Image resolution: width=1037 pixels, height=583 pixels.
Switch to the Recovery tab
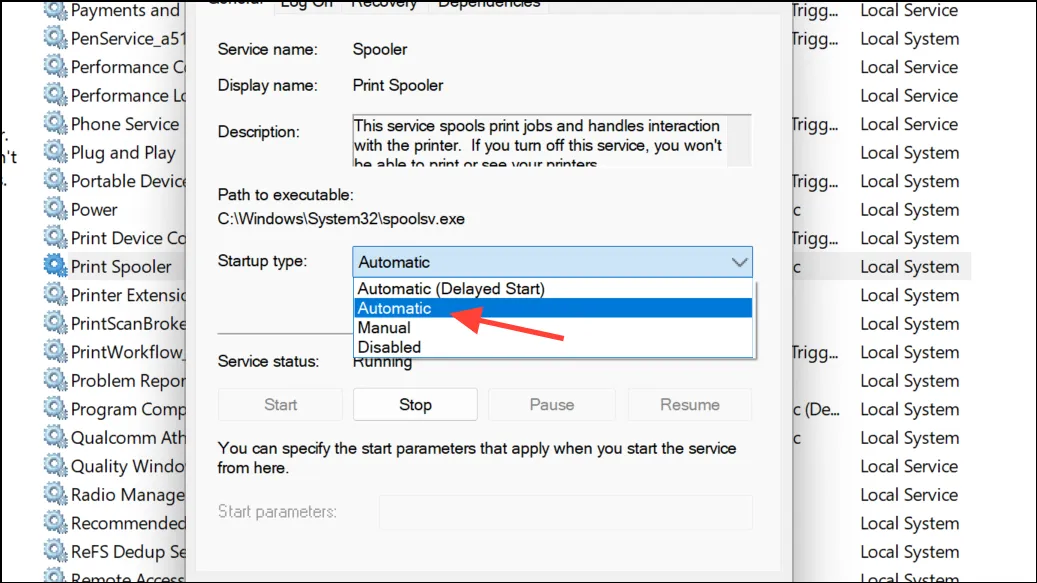(x=384, y=5)
